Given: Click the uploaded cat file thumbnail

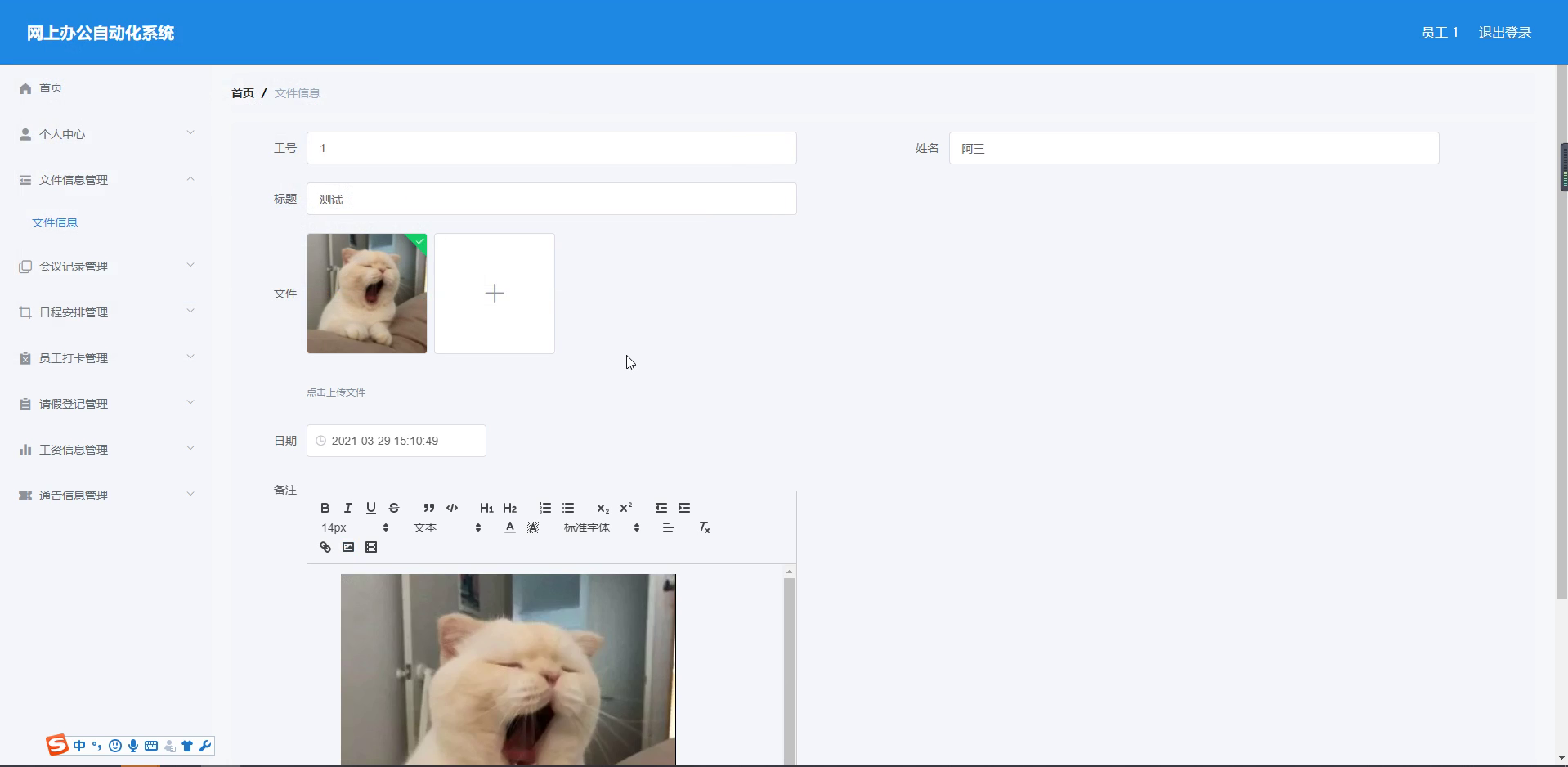Looking at the screenshot, I should [367, 294].
